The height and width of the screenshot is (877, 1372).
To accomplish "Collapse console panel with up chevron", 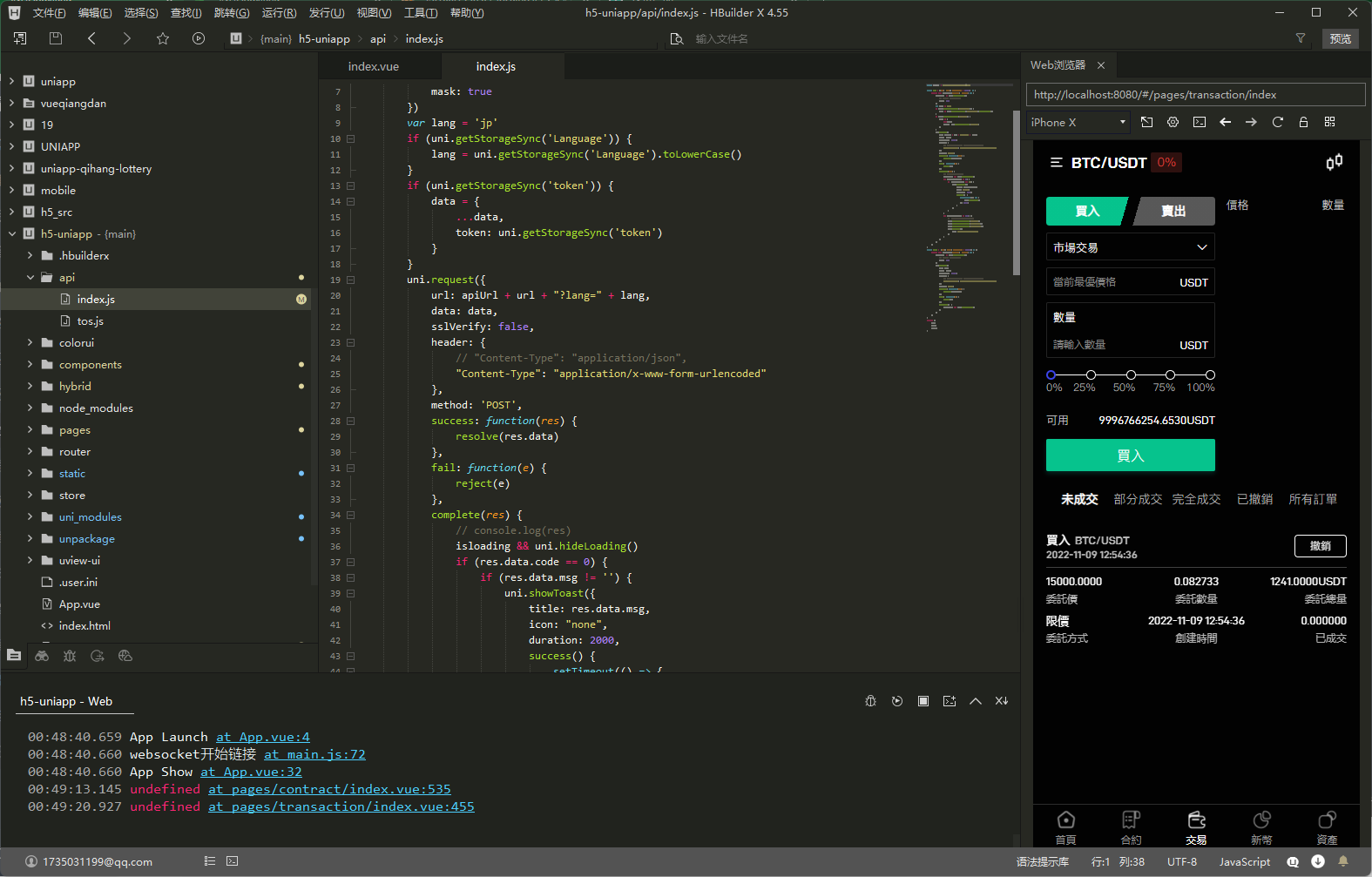I will [x=976, y=701].
